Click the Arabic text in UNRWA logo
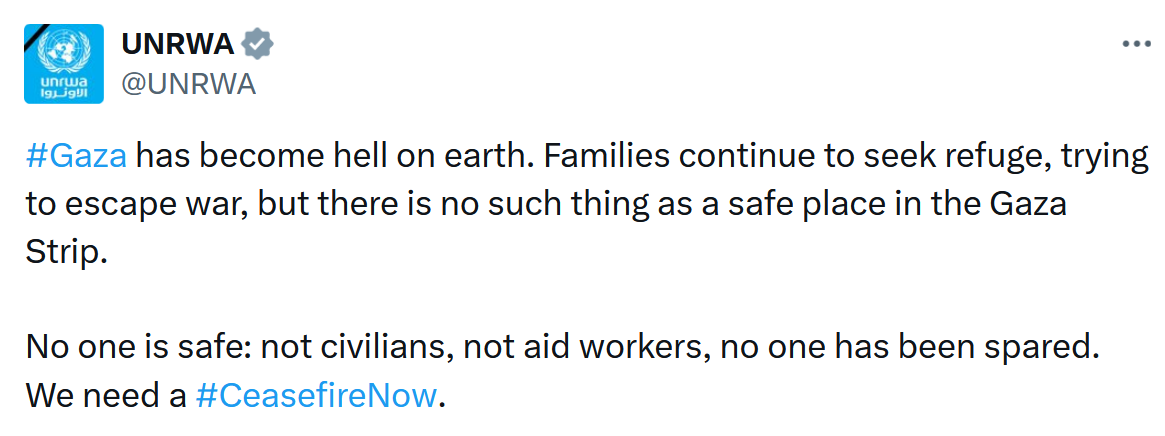1165x436 pixels. [64, 92]
